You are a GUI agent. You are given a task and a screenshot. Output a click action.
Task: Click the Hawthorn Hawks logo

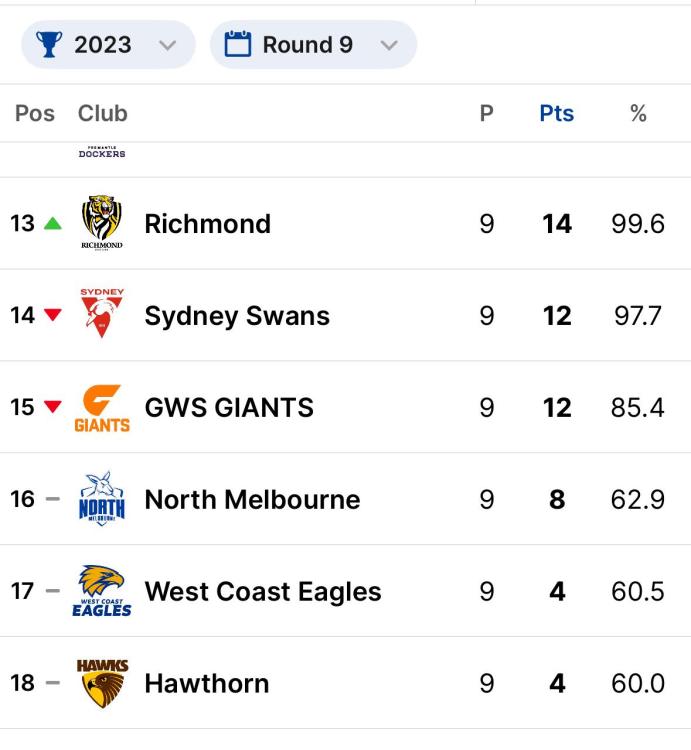click(x=102, y=683)
